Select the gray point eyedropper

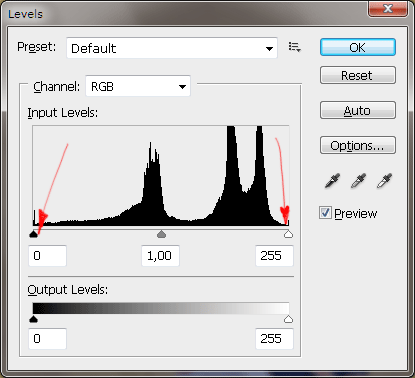[358, 181]
